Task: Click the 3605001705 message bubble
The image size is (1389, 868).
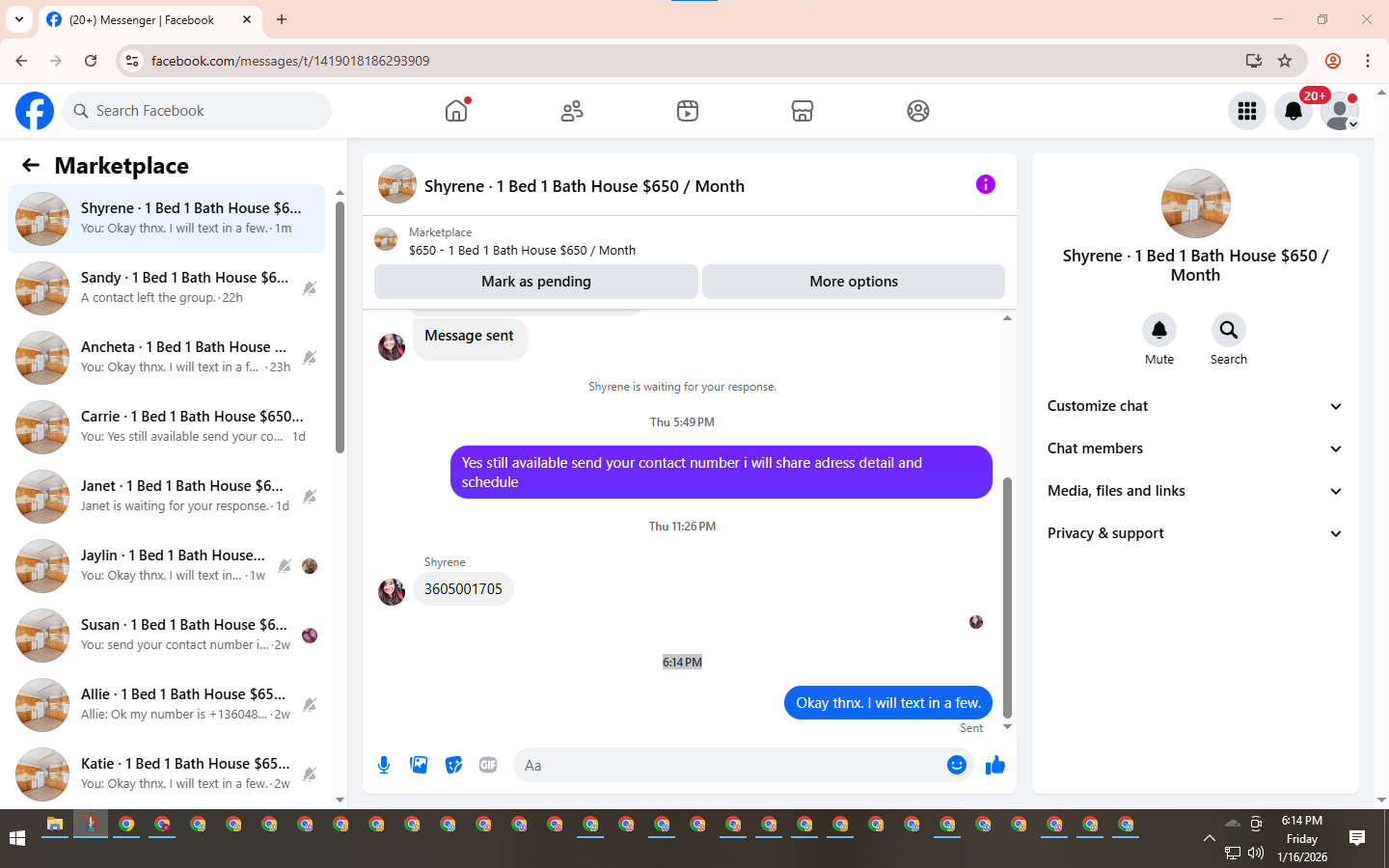Action: click(463, 588)
